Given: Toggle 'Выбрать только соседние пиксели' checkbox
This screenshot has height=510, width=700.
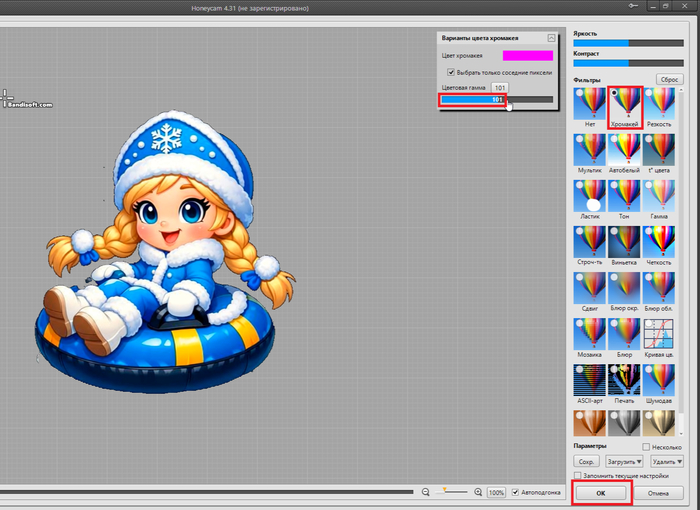Looking at the screenshot, I should 451,73.
